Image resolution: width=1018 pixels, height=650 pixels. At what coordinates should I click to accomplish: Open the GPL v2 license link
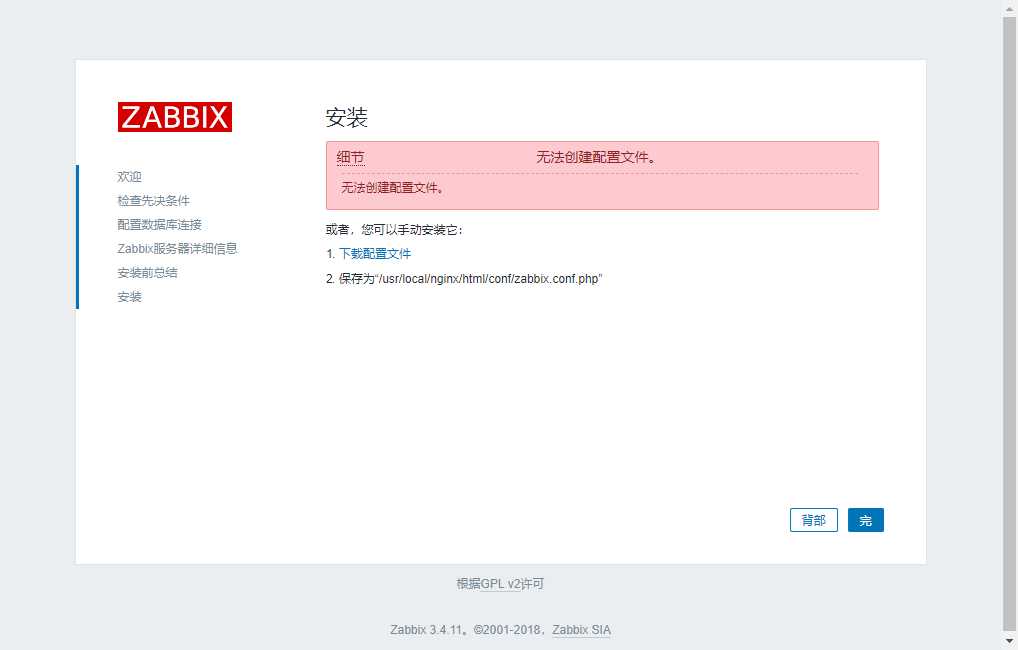501,584
